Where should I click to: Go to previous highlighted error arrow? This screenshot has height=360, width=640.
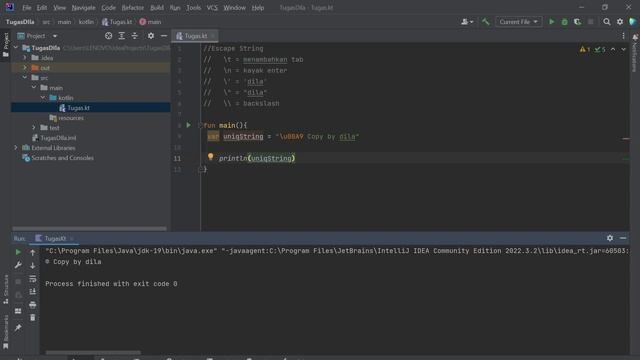click(613, 49)
